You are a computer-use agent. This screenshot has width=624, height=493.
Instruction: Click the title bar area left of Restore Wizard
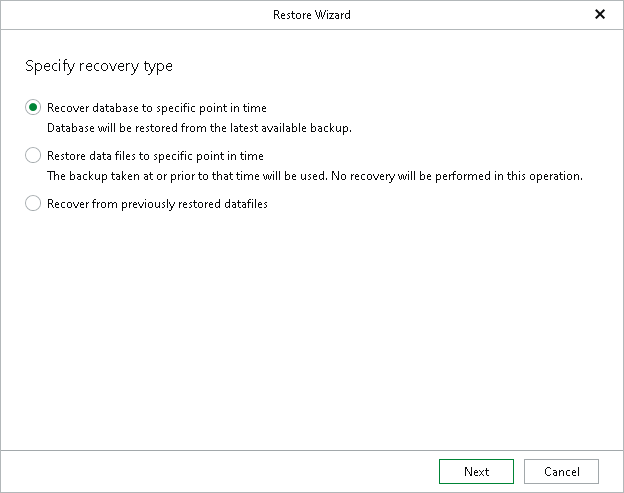tap(135, 15)
